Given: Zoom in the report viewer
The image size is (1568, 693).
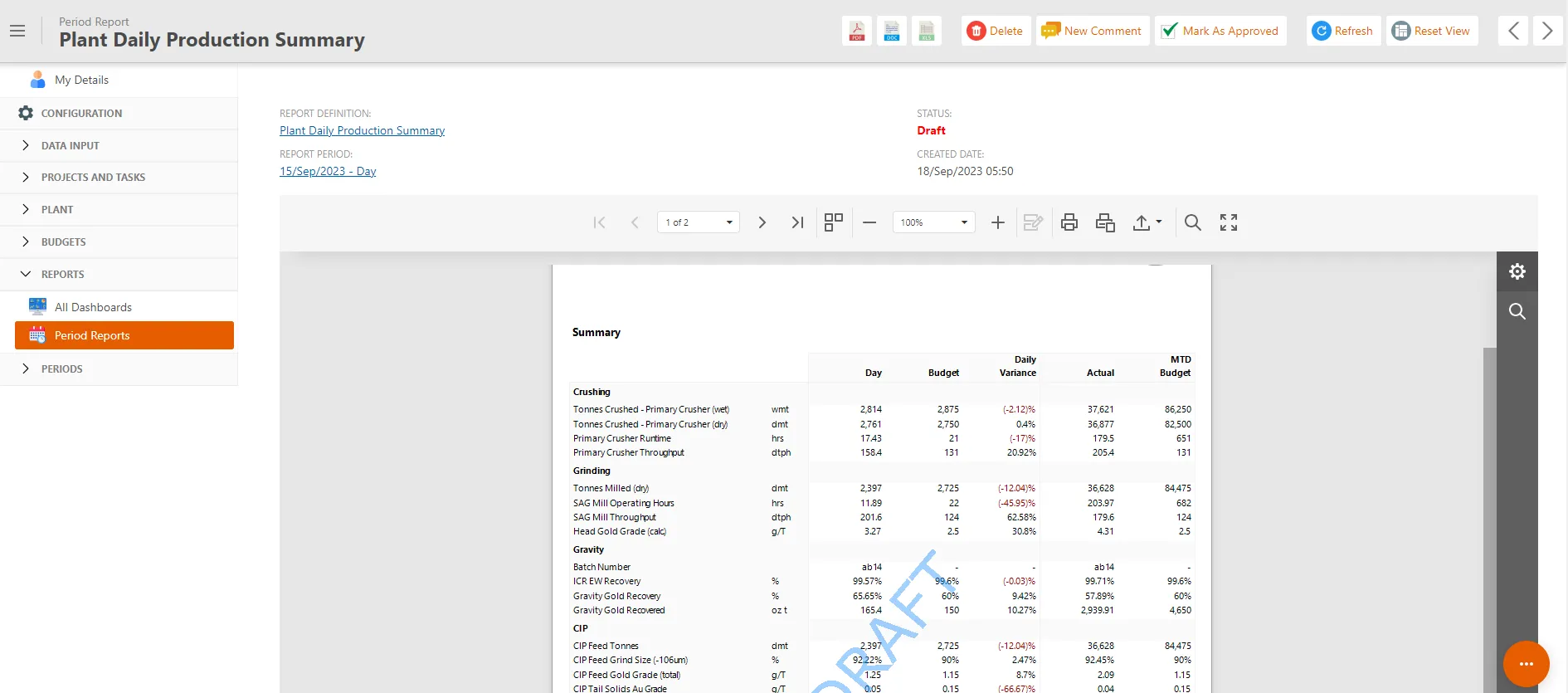Looking at the screenshot, I should pyautogui.click(x=998, y=222).
